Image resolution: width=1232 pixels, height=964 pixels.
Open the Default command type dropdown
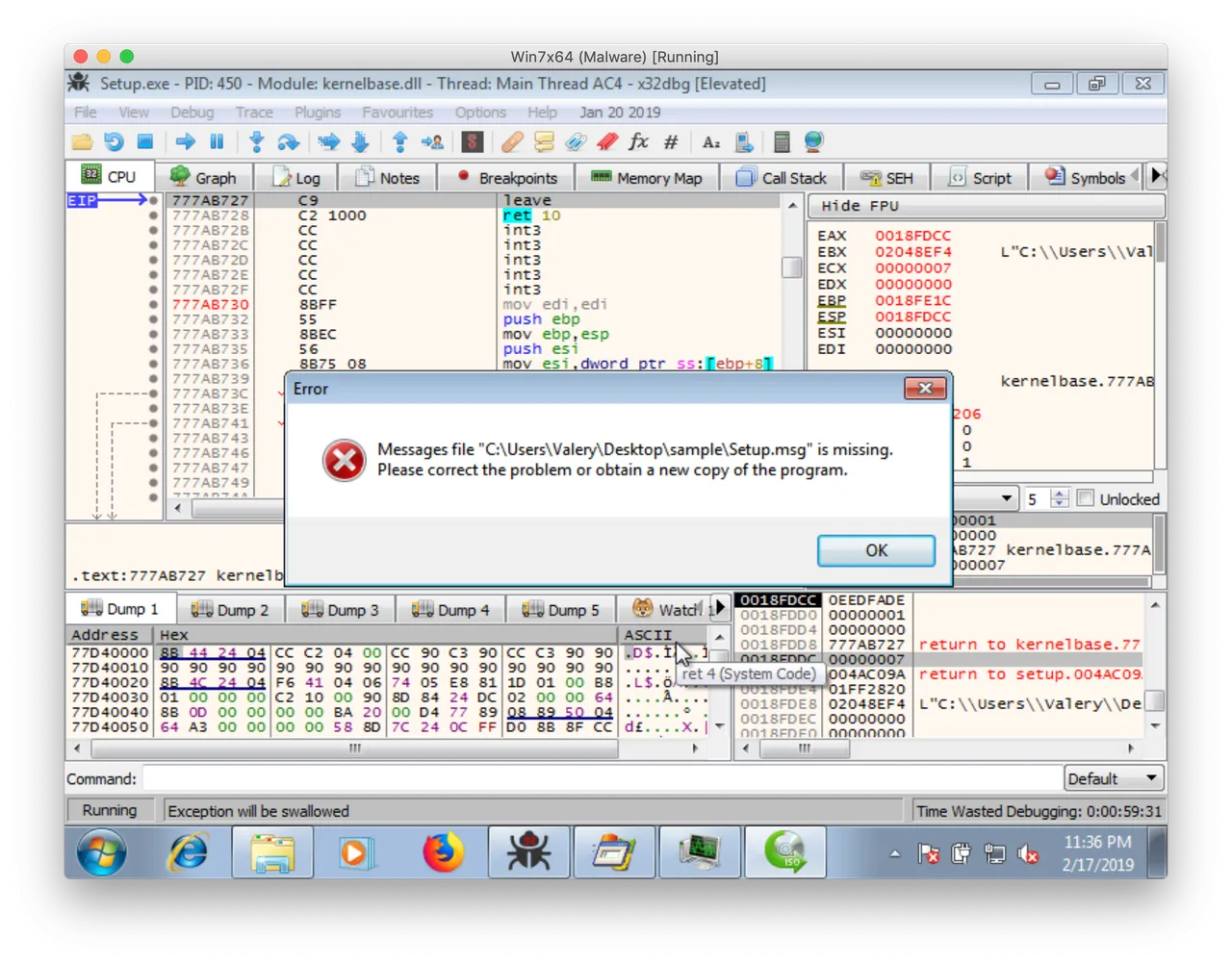(1114, 778)
